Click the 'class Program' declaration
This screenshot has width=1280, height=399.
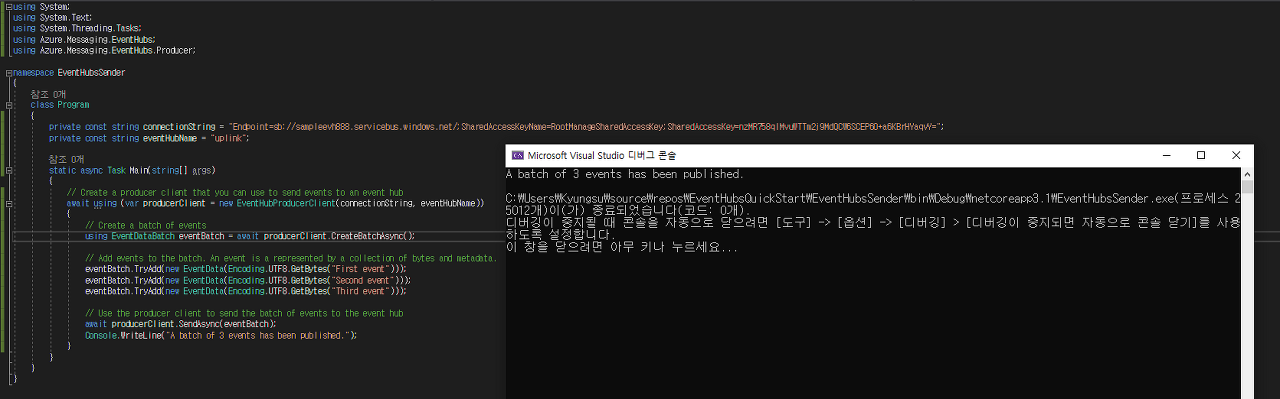click(x=60, y=104)
